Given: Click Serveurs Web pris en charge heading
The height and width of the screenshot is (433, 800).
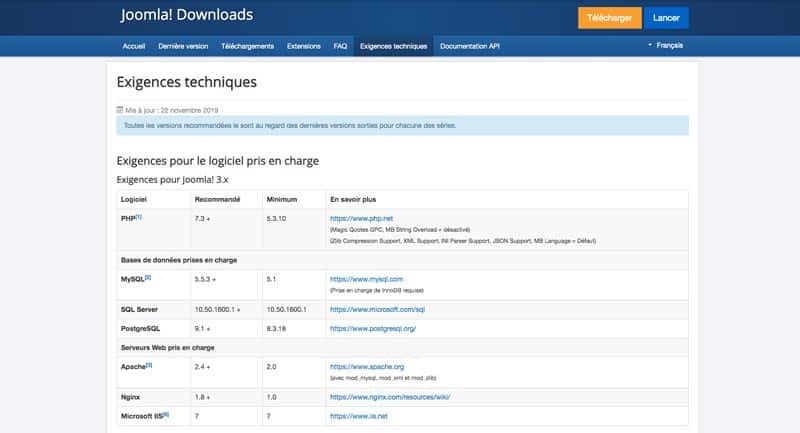Looking at the screenshot, I should click(167, 348).
